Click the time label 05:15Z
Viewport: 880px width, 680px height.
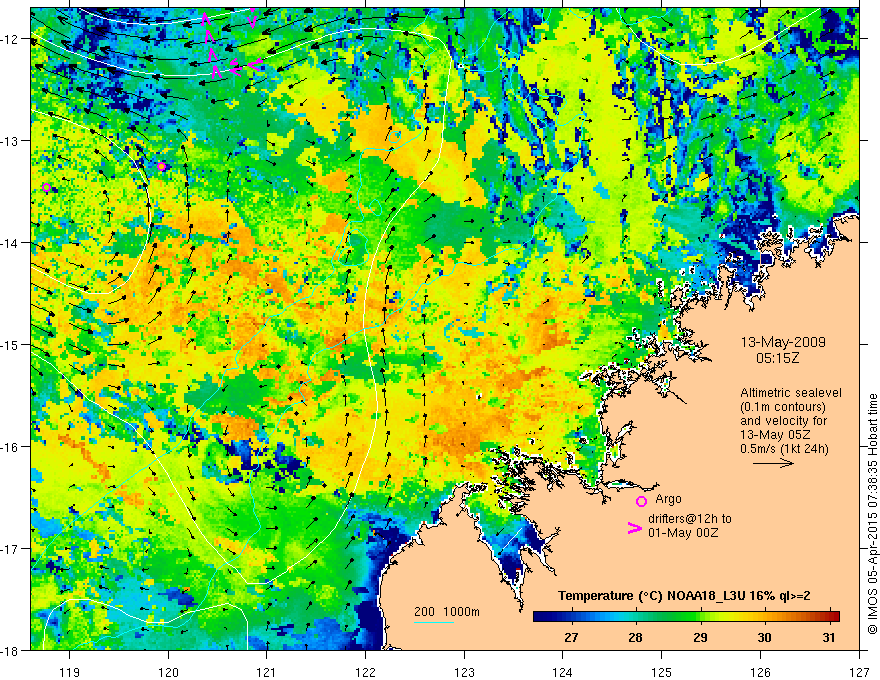coord(777,357)
